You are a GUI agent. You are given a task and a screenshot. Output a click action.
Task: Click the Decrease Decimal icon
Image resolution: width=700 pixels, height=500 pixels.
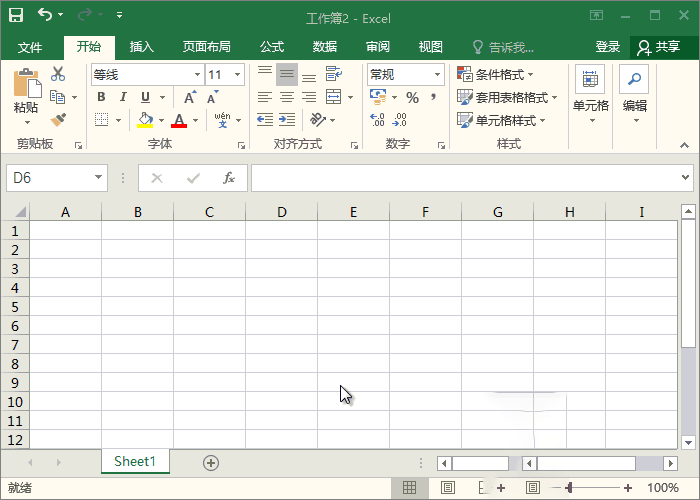[400, 120]
